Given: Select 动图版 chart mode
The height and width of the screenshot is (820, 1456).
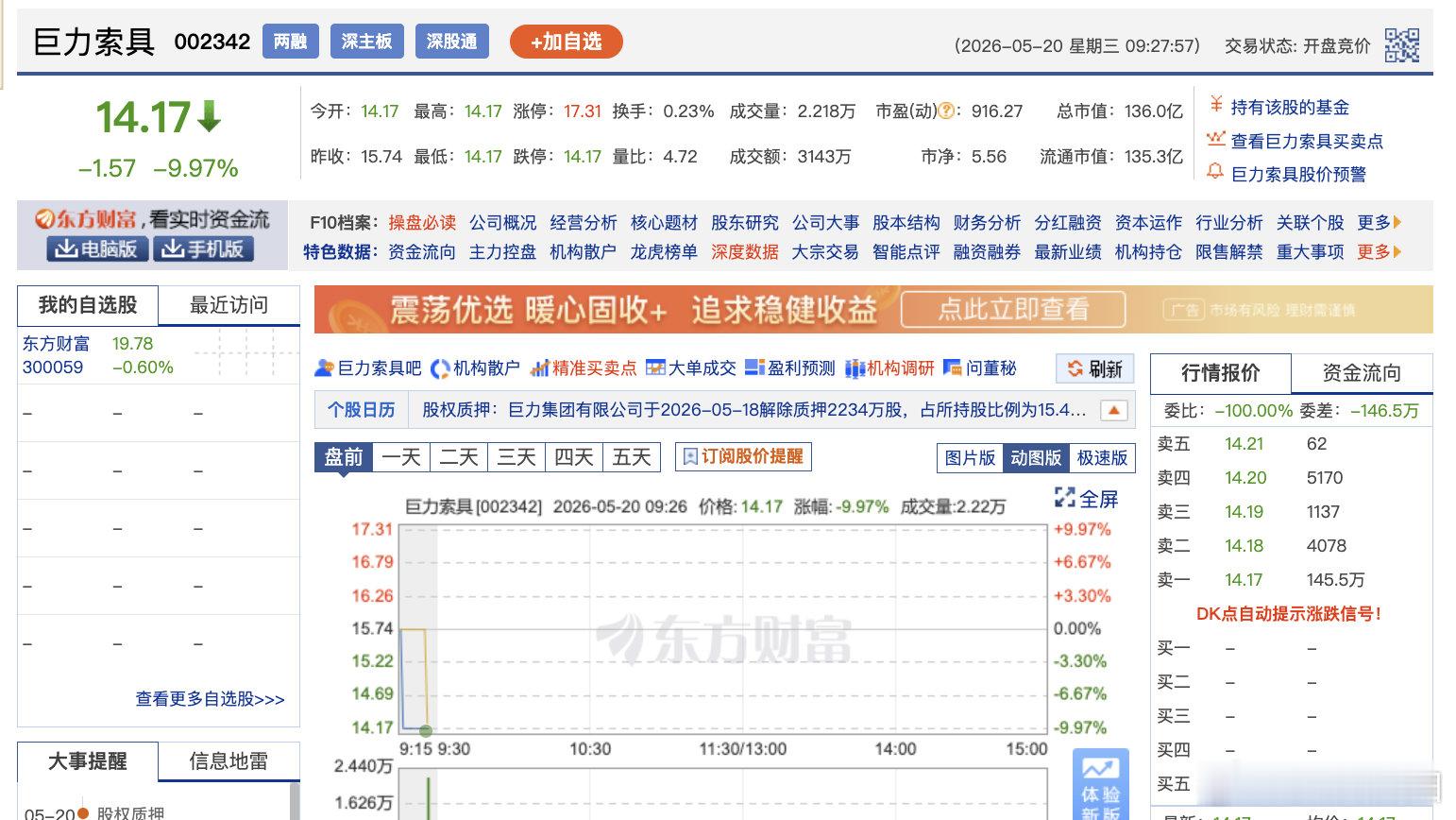Looking at the screenshot, I should point(1036,458).
